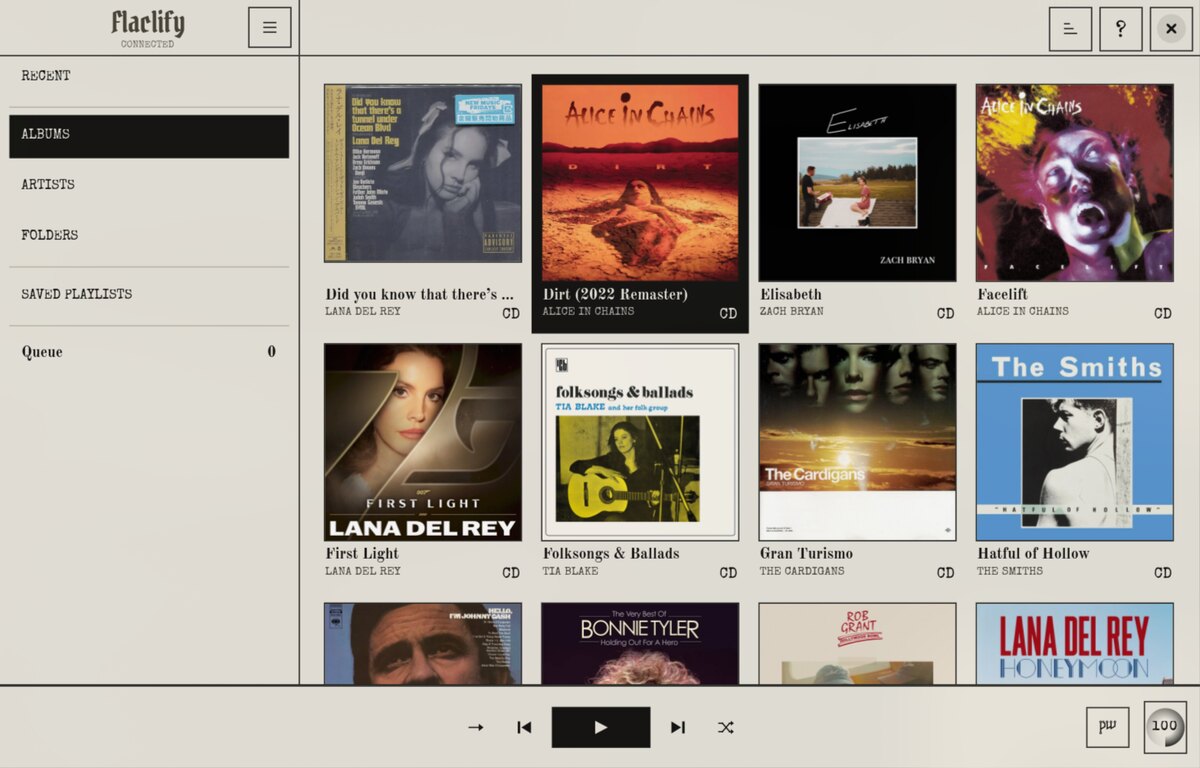1200x768 pixels.
Task: Open the Folksongs & Ballads album cover
Action: 640,442
